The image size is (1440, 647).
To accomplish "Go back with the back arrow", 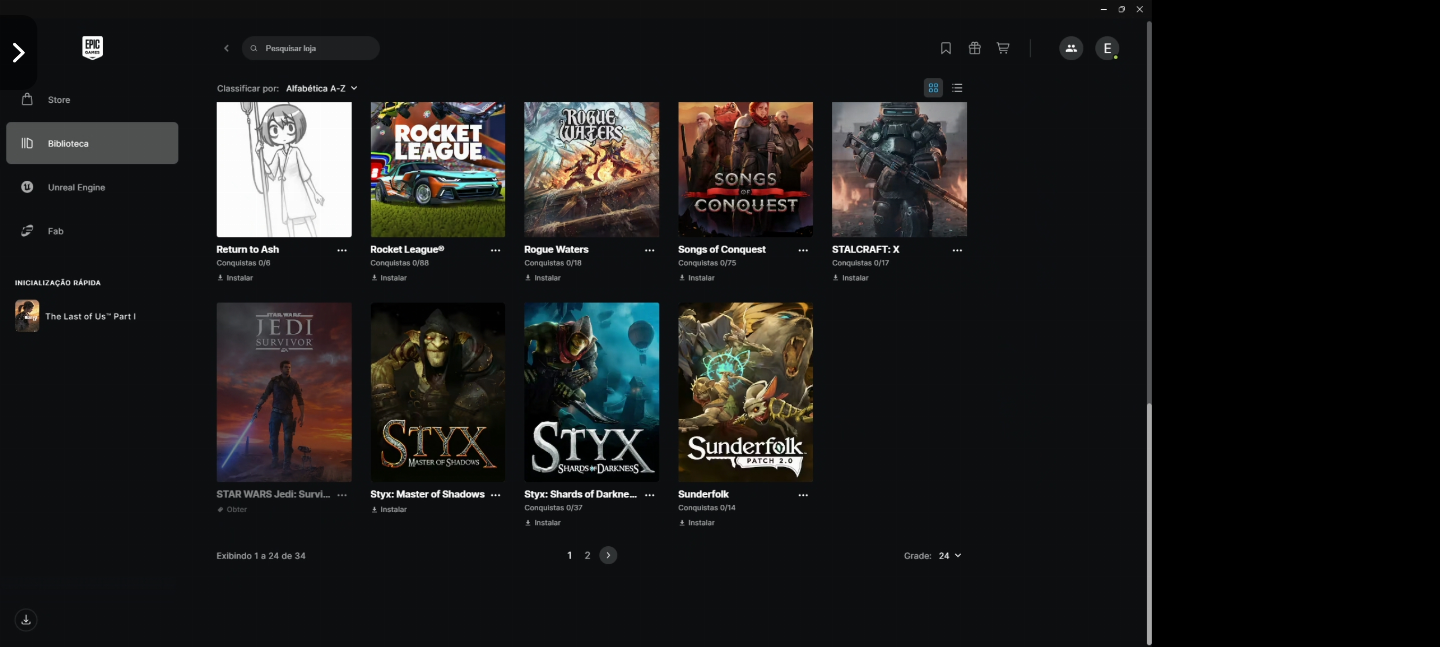I will pyautogui.click(x=226, y=48).
